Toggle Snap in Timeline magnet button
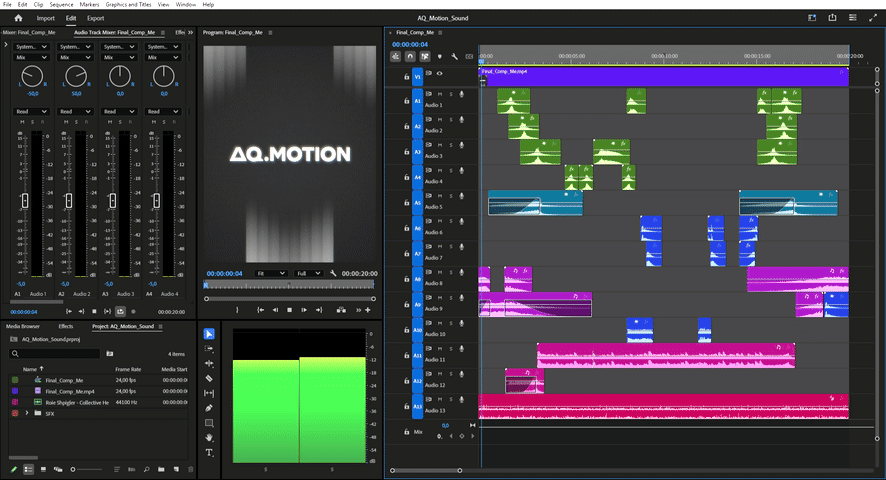Screen dimensions: 886x480 coord(410,57)
